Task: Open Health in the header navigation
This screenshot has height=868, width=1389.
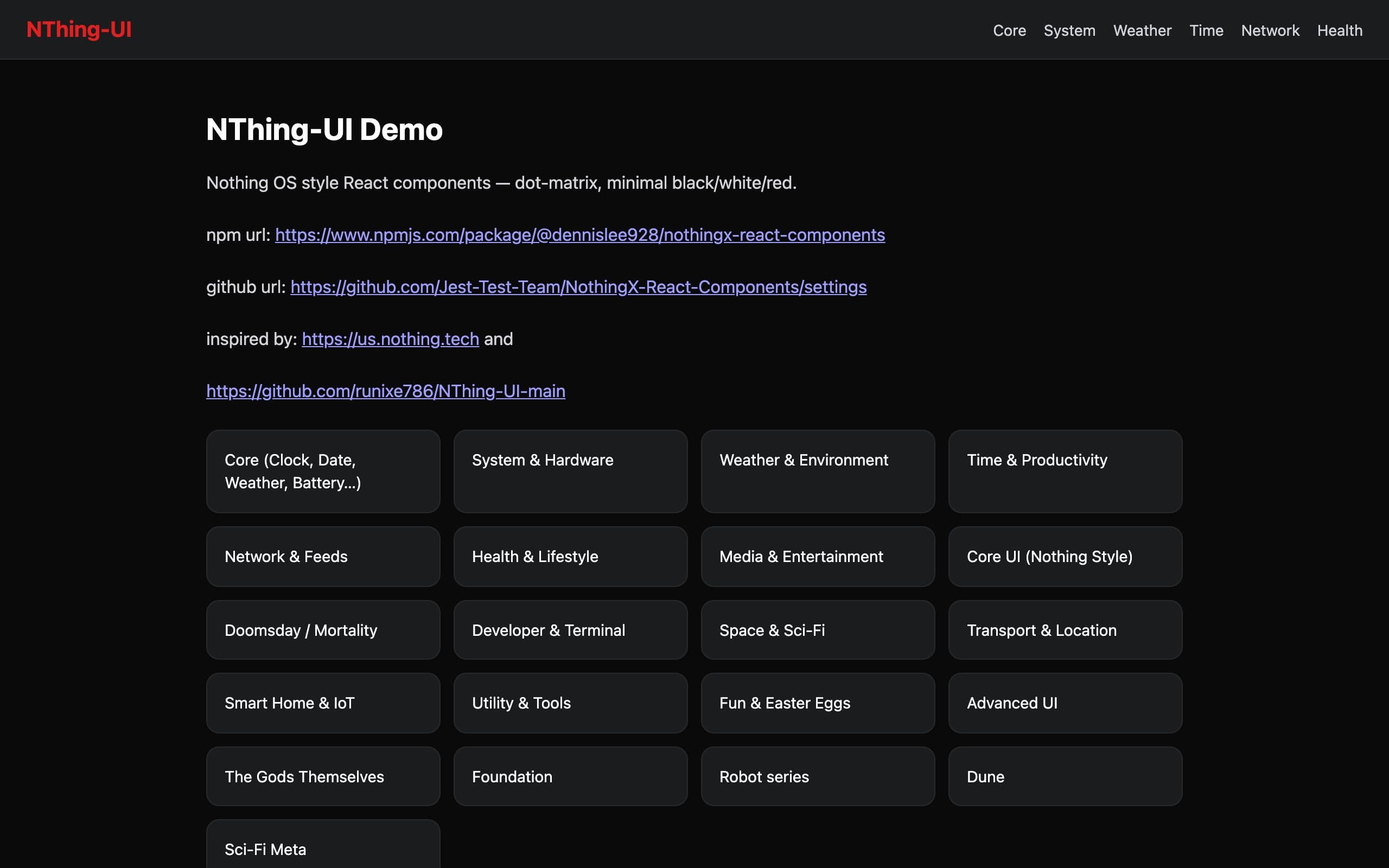Action: coord(1340,30)
